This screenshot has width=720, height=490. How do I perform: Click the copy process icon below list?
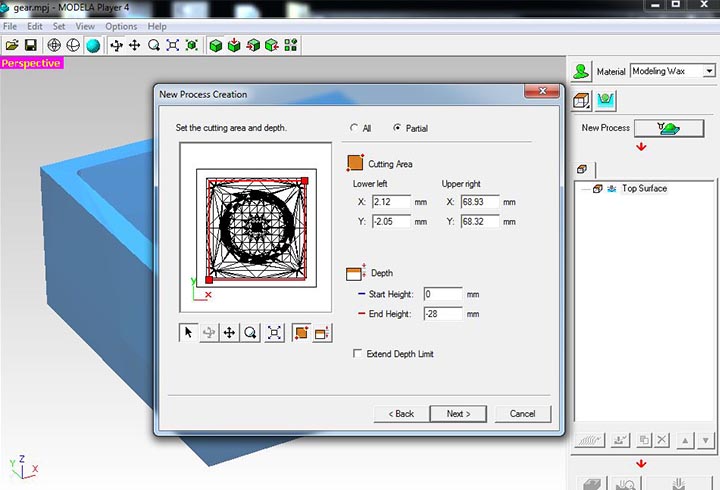tap(644, 440)
